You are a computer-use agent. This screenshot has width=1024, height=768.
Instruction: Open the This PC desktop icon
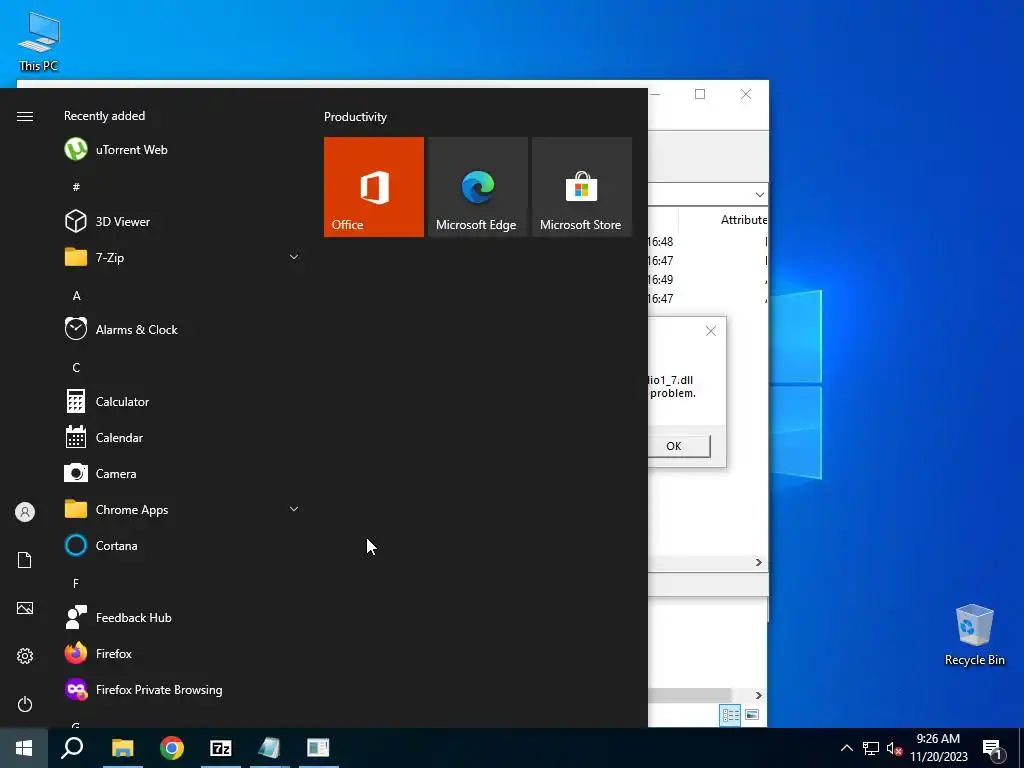click(x=39, y=41)
